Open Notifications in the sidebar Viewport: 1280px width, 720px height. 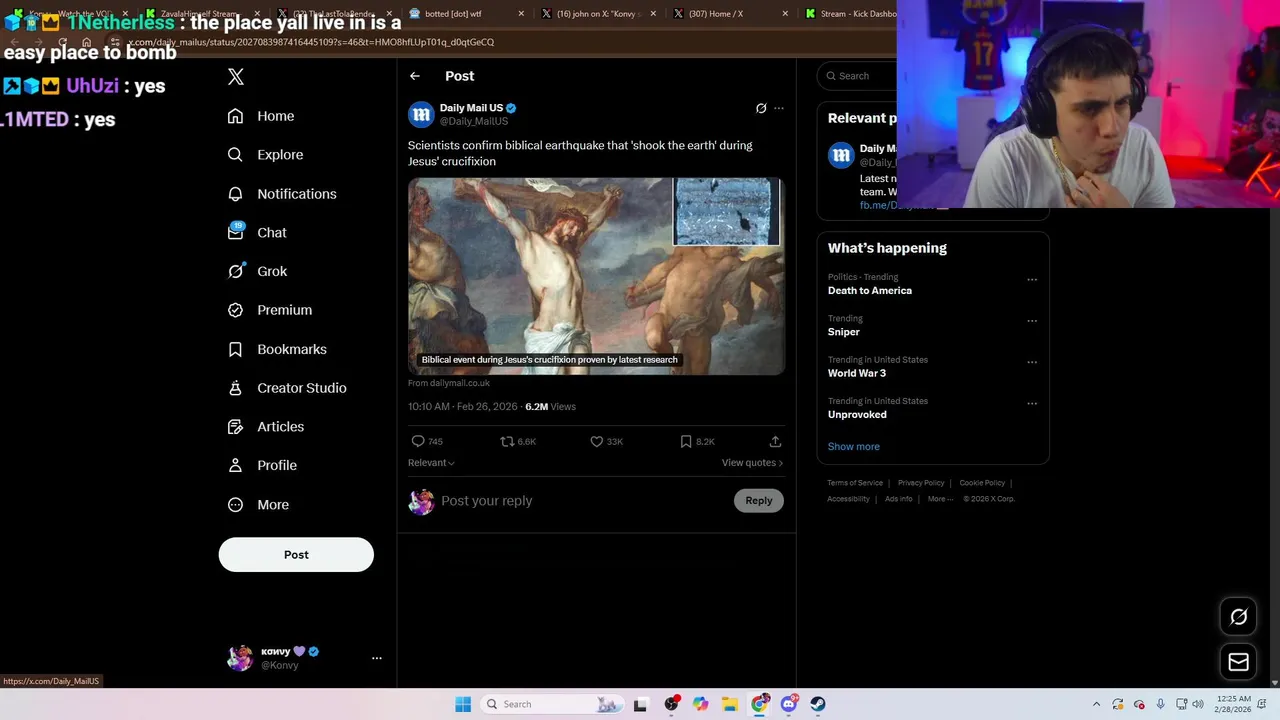282,194
